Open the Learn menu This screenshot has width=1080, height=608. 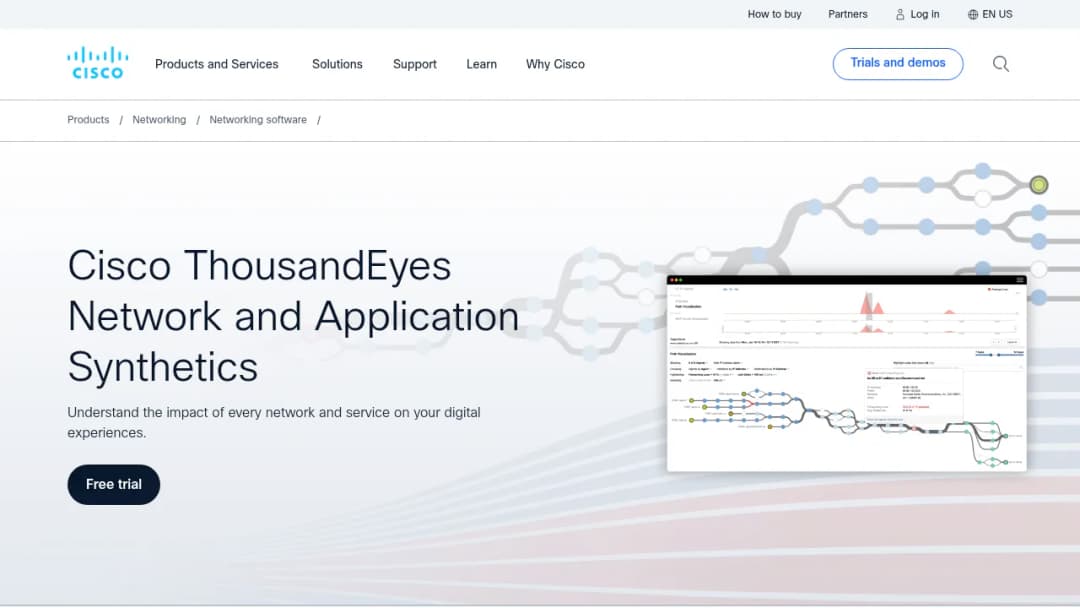pos(481,64)
